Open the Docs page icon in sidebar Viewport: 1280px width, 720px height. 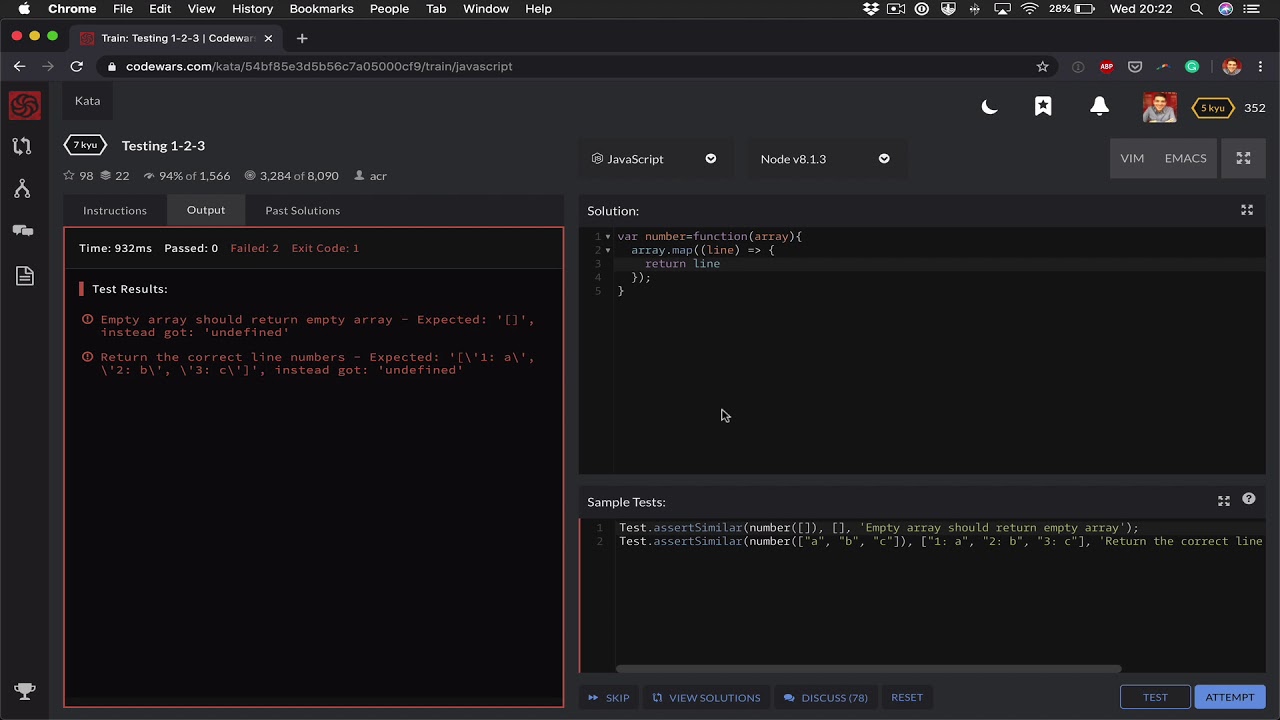coord(25,276)
